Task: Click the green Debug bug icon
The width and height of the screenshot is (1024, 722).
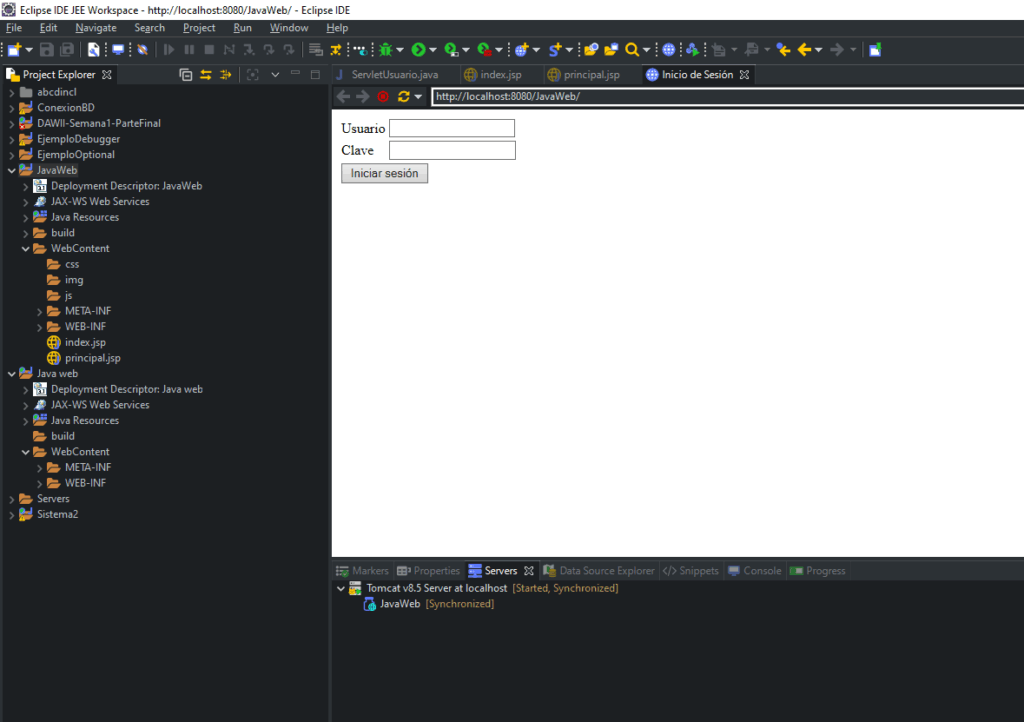Action: click(x=385, y=49)
